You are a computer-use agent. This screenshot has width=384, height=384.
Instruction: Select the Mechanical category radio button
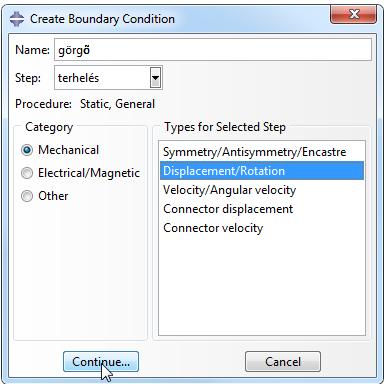(x=27, y=150)
